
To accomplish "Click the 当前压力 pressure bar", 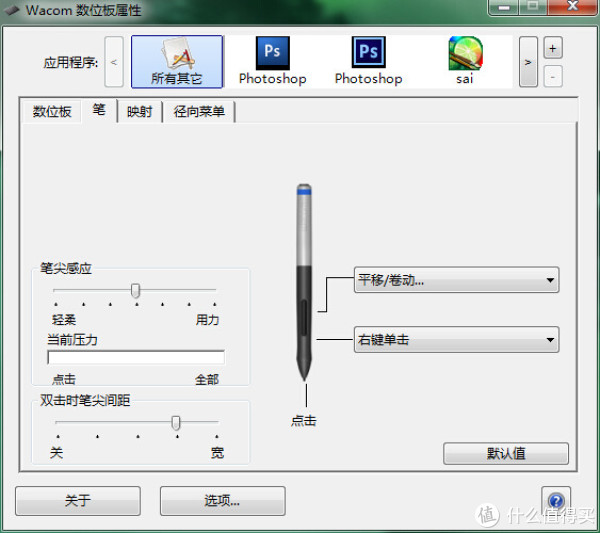I will pyautogui.click(x=136, y=357).
